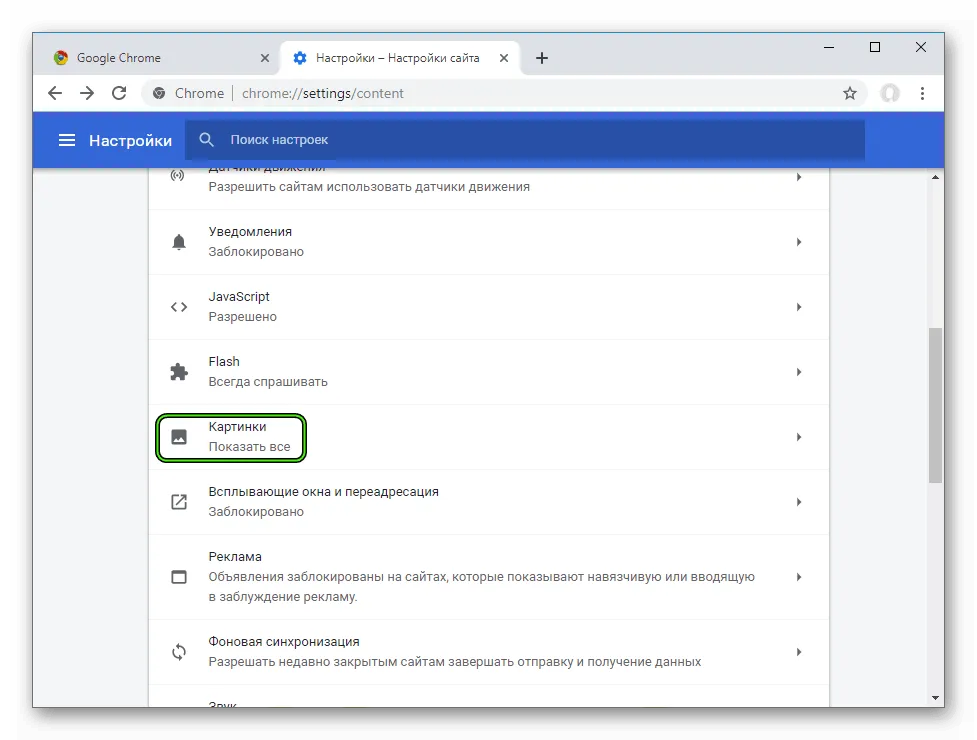Open the Flash setting
This screenshot has height=740, width=977.
point(489,372)
